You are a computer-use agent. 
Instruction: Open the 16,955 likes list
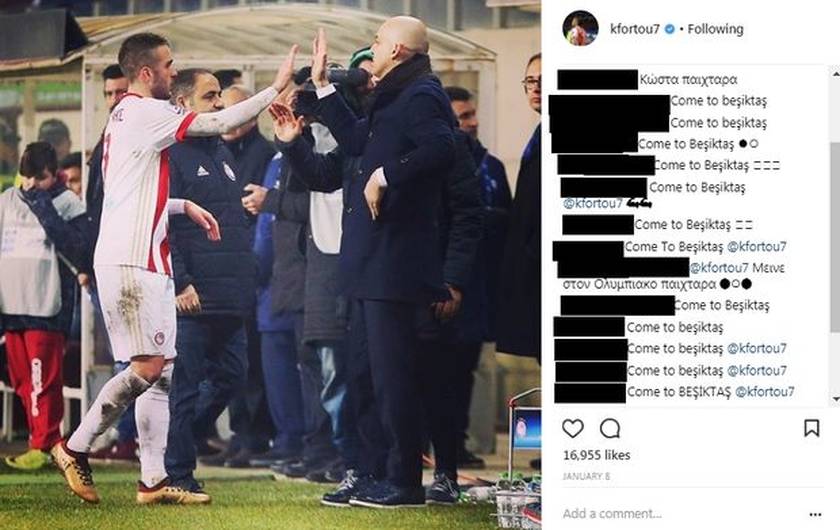pos(596,455)
